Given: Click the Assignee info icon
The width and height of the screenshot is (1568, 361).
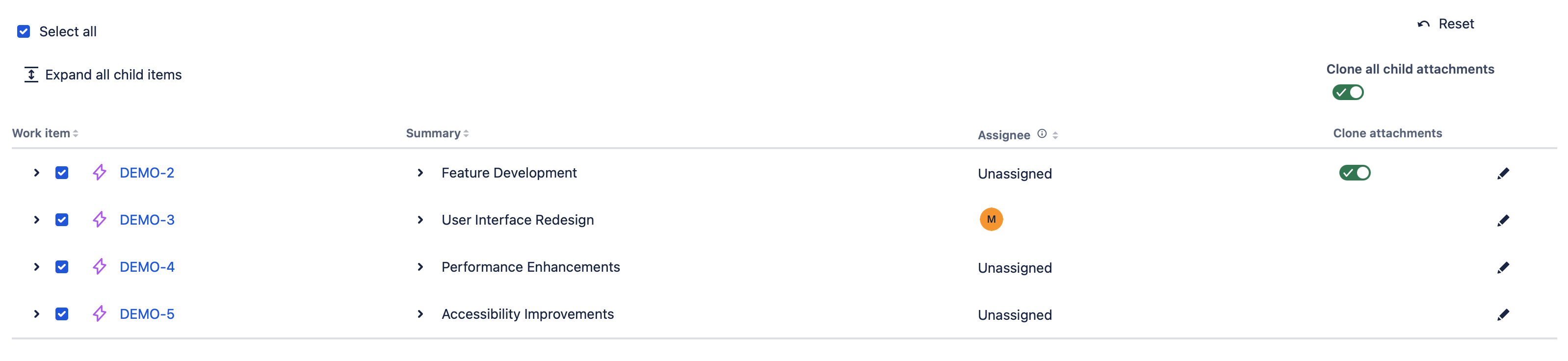Looking at the screenshot, I should point(1042,134).
